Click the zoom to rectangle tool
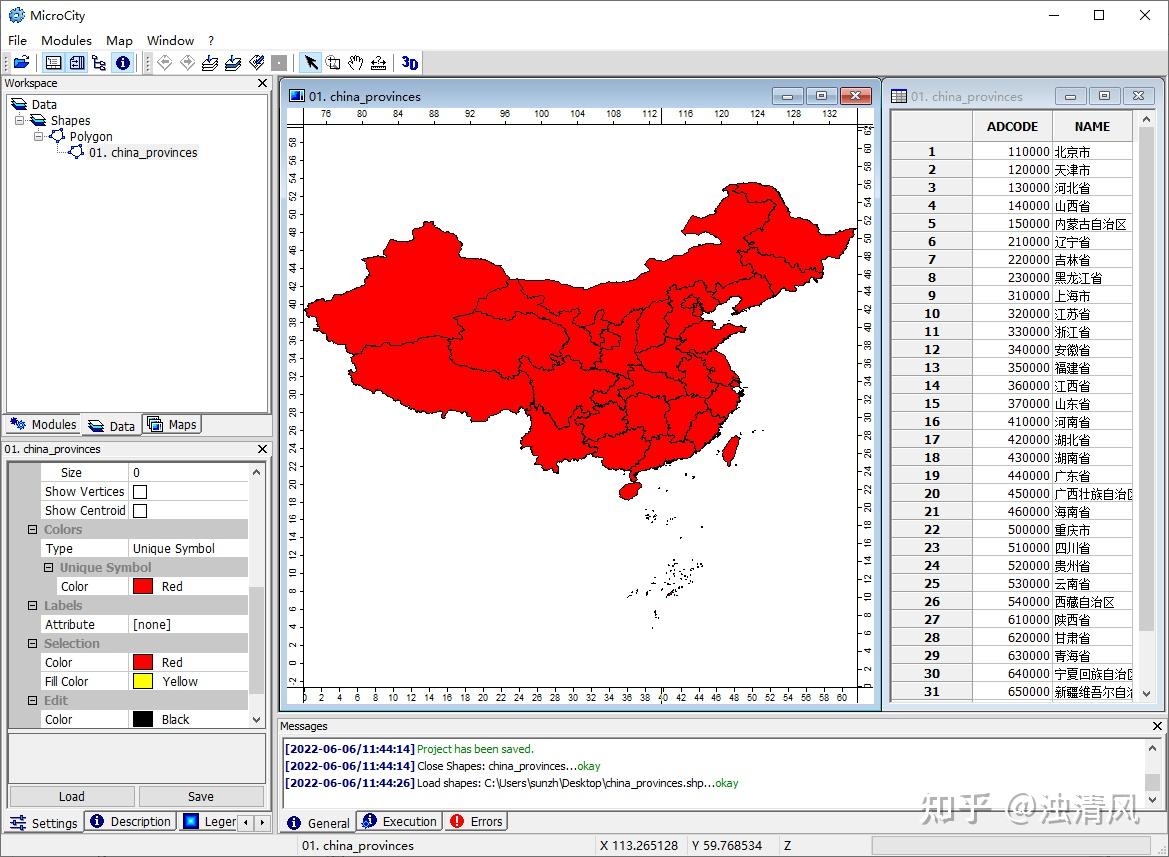Image resolution: width=1169 pixels, height=857 pixels. (333, 63)
